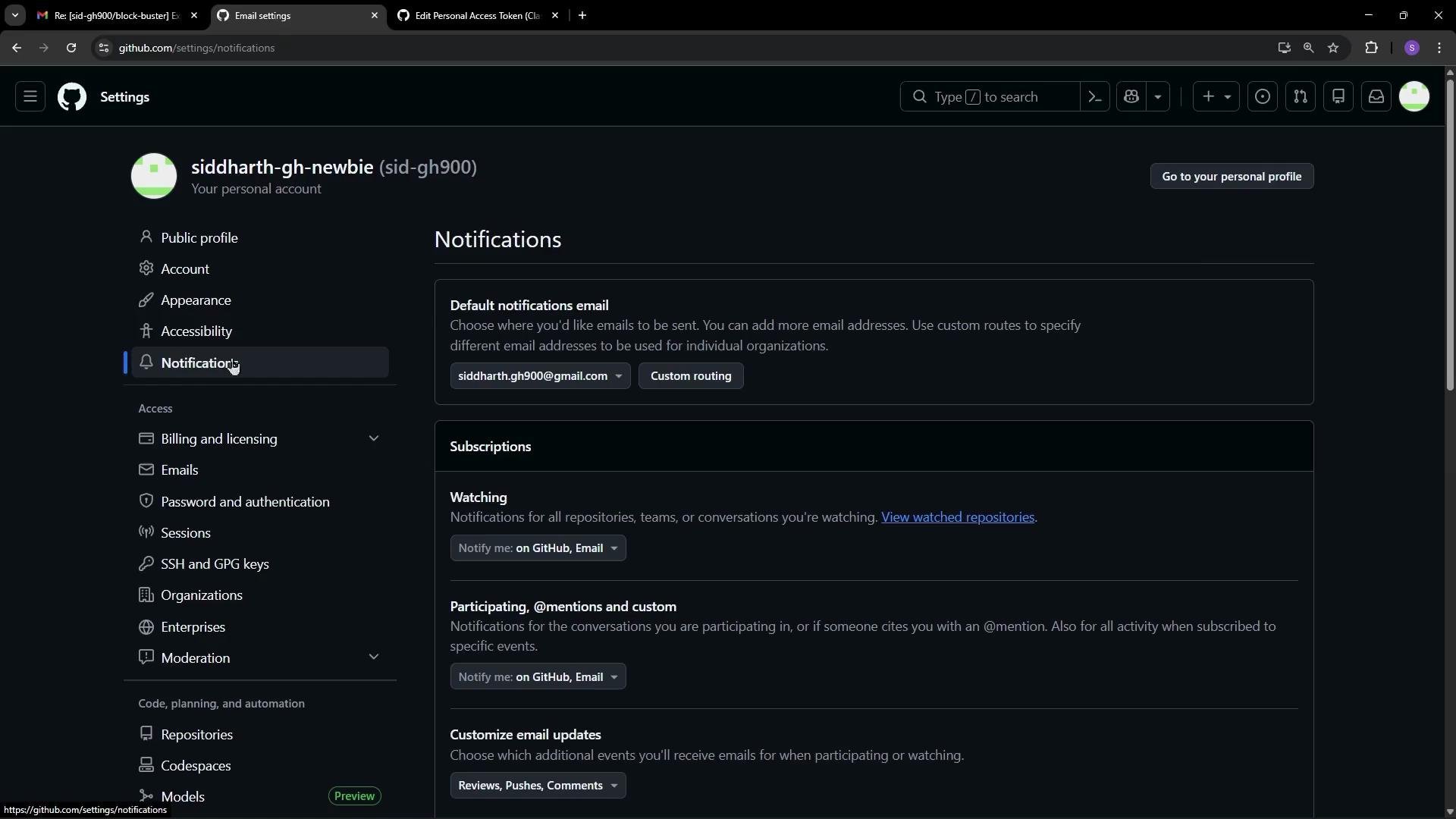Open Password and authentication settings
1456x819 pixels.
point(260,502)
